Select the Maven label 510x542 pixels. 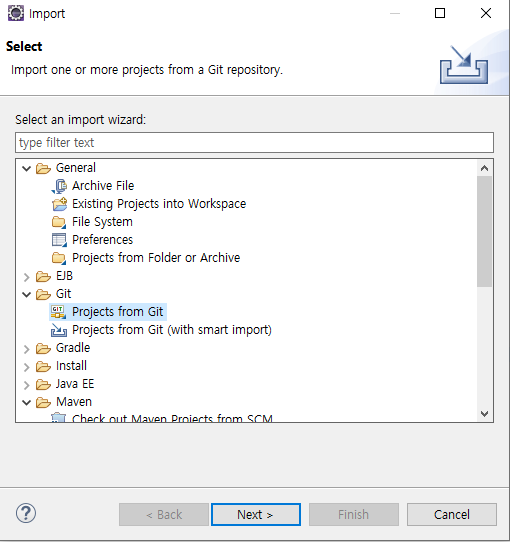[x=74, y=402]
